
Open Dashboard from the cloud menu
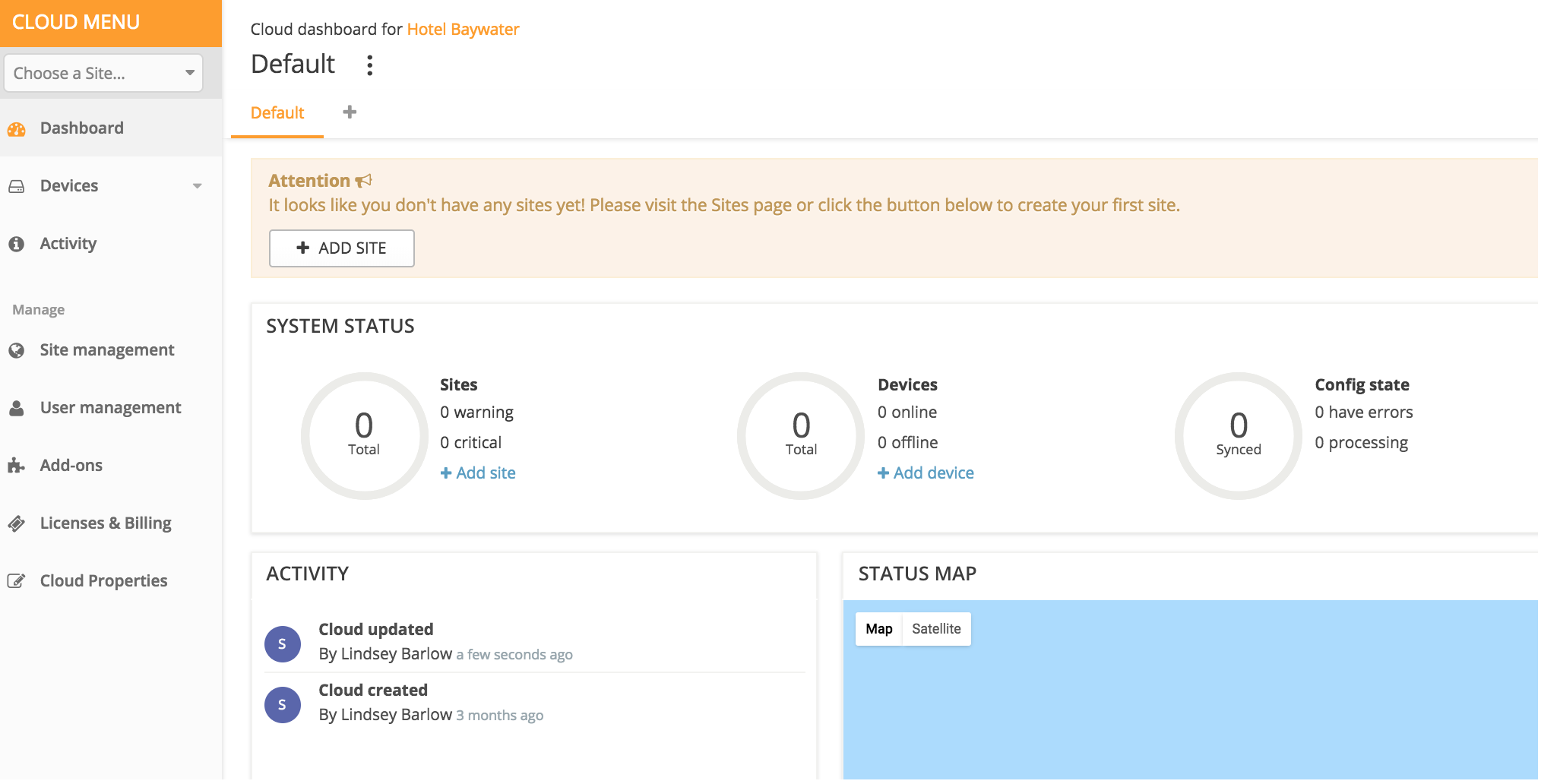coord(111,128)
